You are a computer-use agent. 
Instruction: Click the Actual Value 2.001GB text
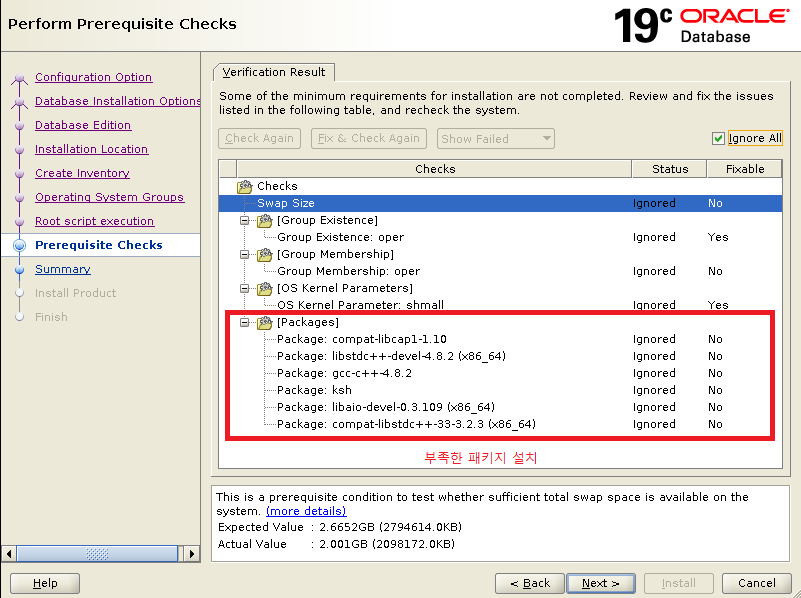336,544
